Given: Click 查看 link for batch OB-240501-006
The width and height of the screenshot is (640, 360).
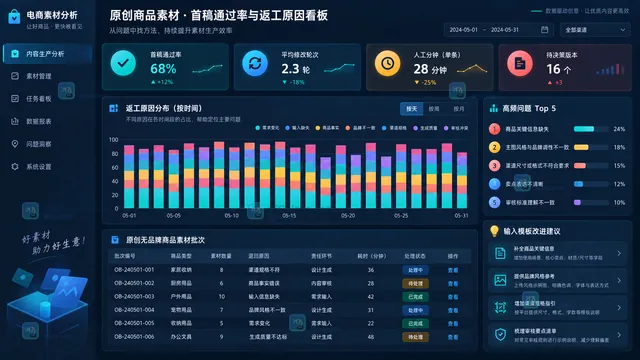Looking at the screenshot, I should coord(453,338).
